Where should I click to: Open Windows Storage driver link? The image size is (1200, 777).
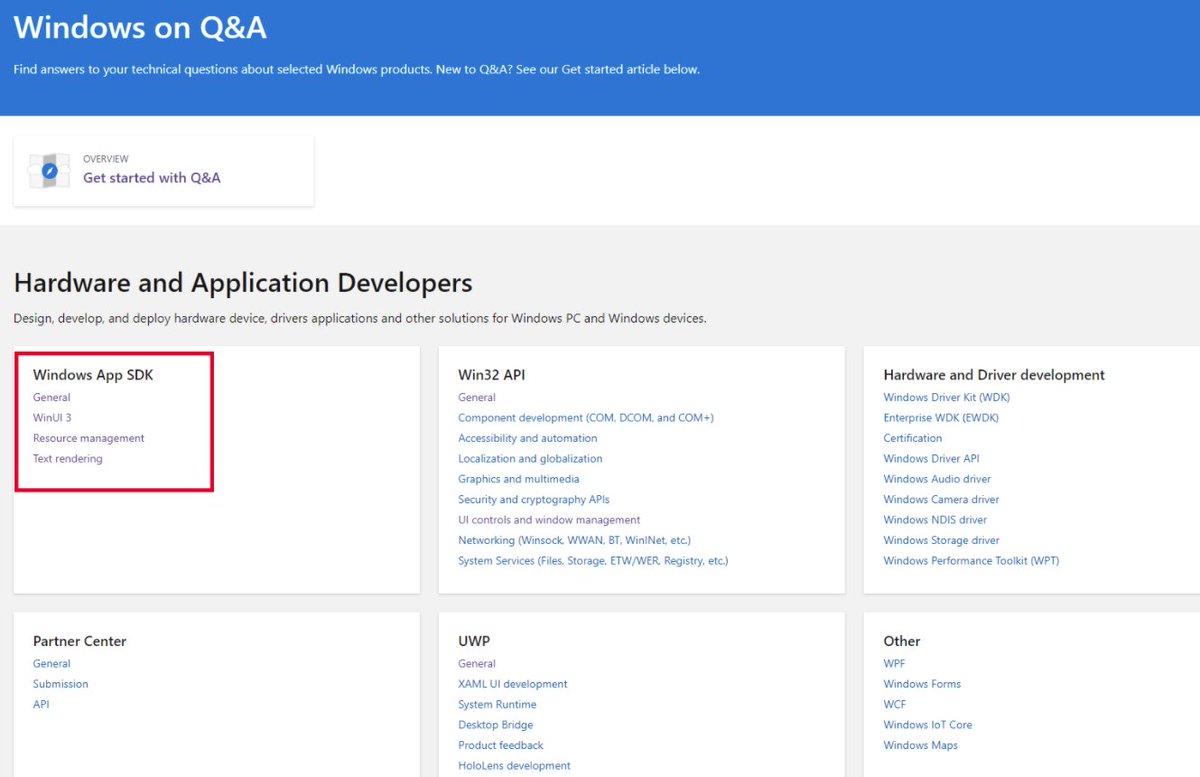click(942, 540)
